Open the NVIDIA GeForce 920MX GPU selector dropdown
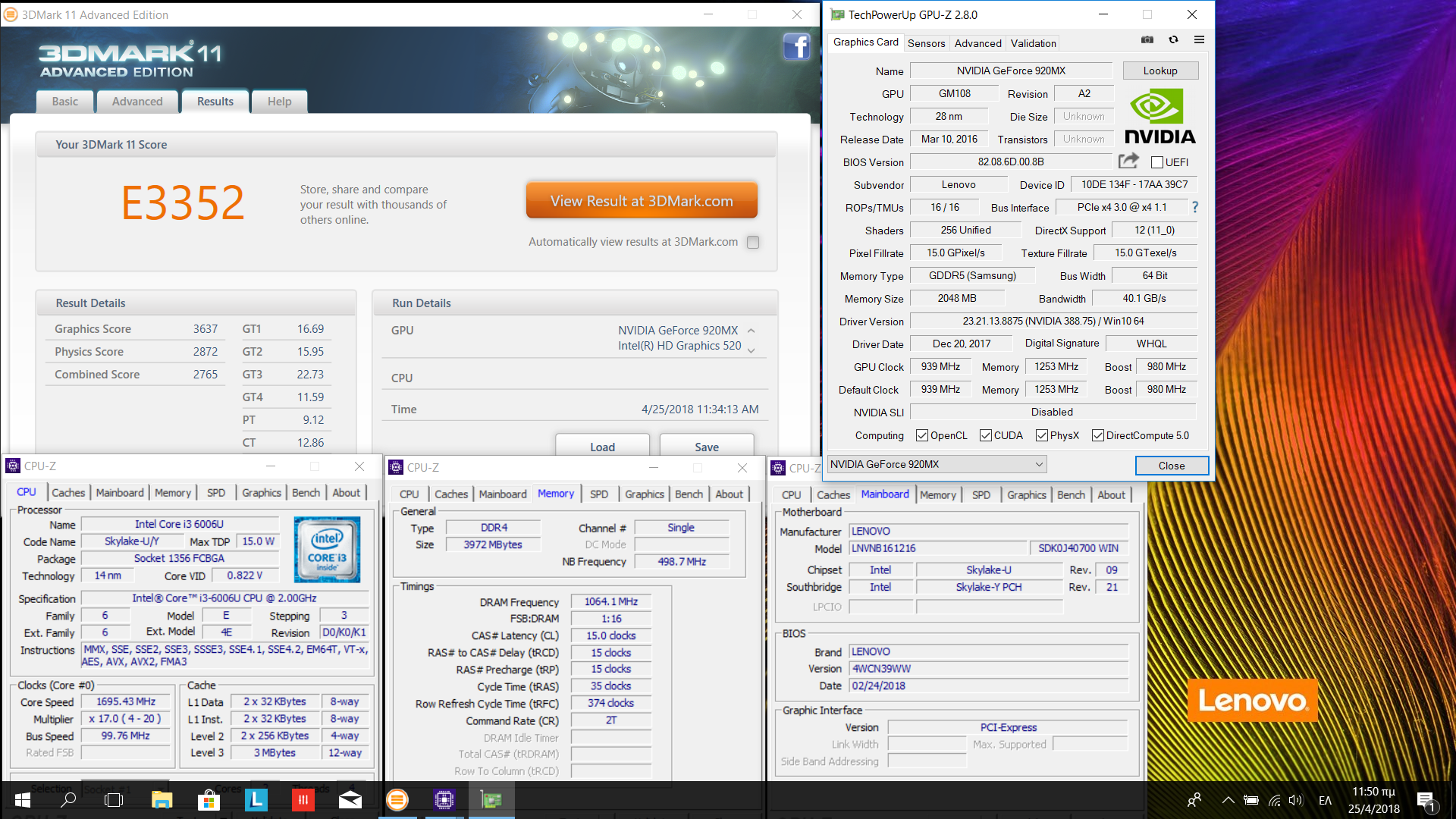The height and width of the screenshot is (819, 1456). point(937,464)
